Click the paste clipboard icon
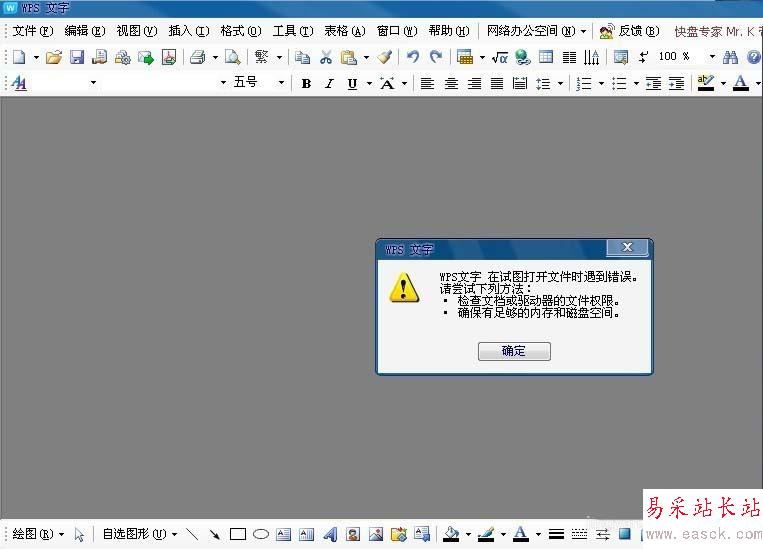The height and width of the screenshot is (549, 763). click(x=348, y=57)
